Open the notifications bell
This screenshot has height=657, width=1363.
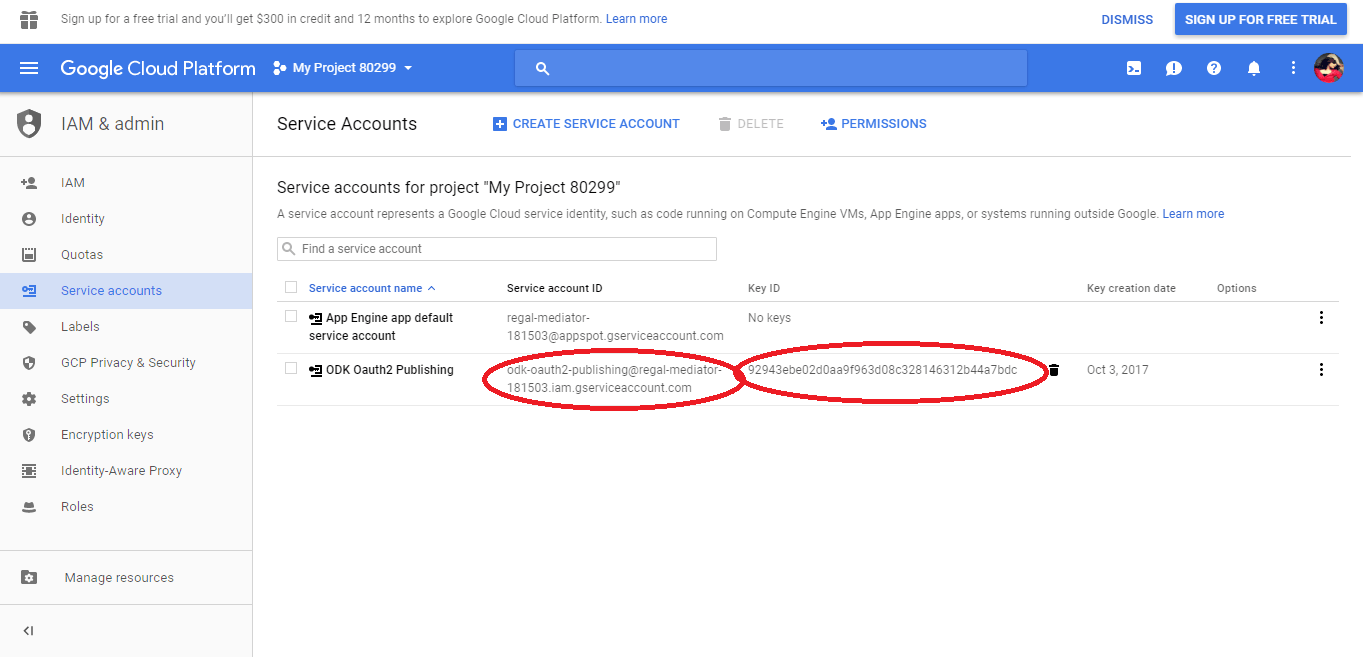1254,68
